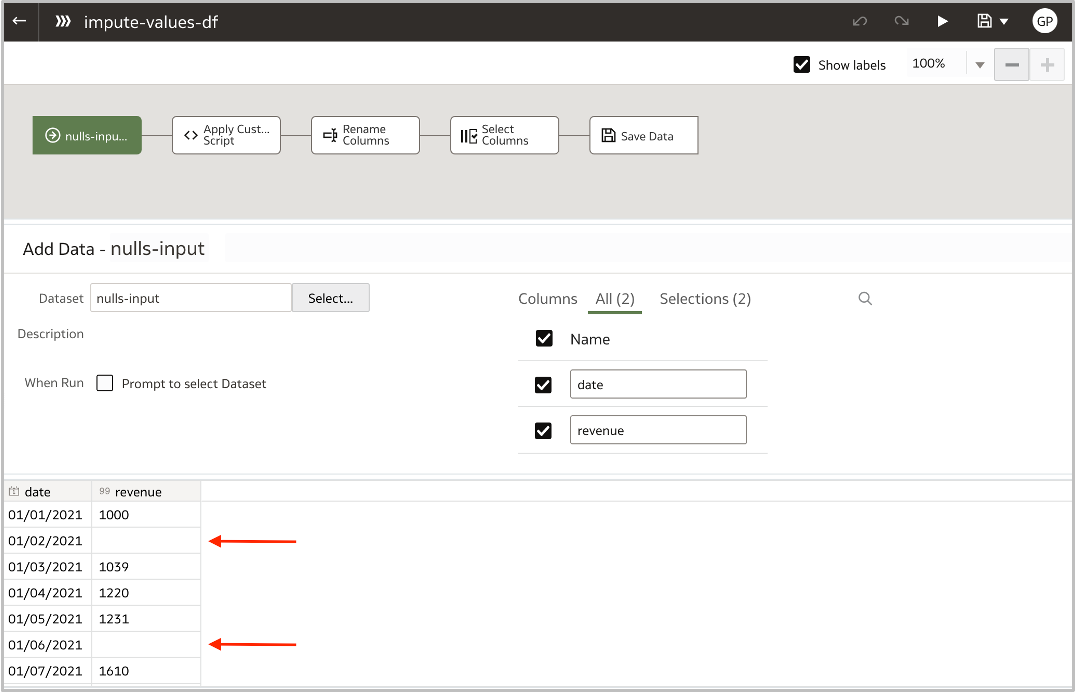Run the data flow

pos(942,21)
